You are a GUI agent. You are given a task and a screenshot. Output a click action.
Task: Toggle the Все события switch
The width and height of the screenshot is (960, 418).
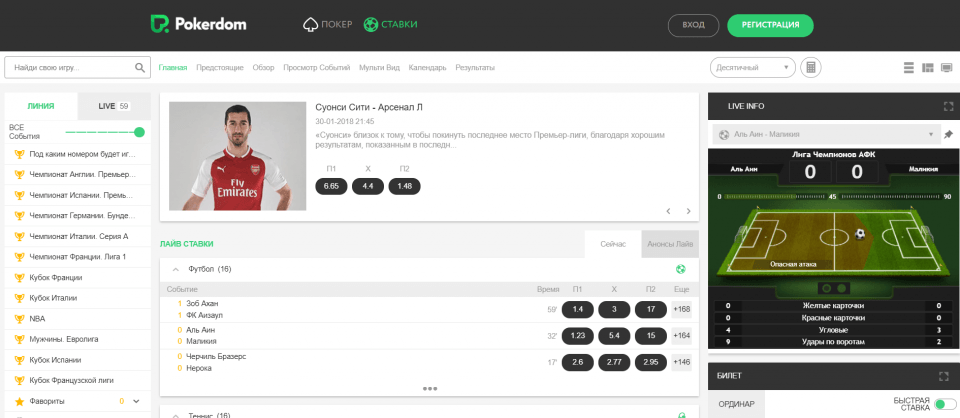point(138,132)
